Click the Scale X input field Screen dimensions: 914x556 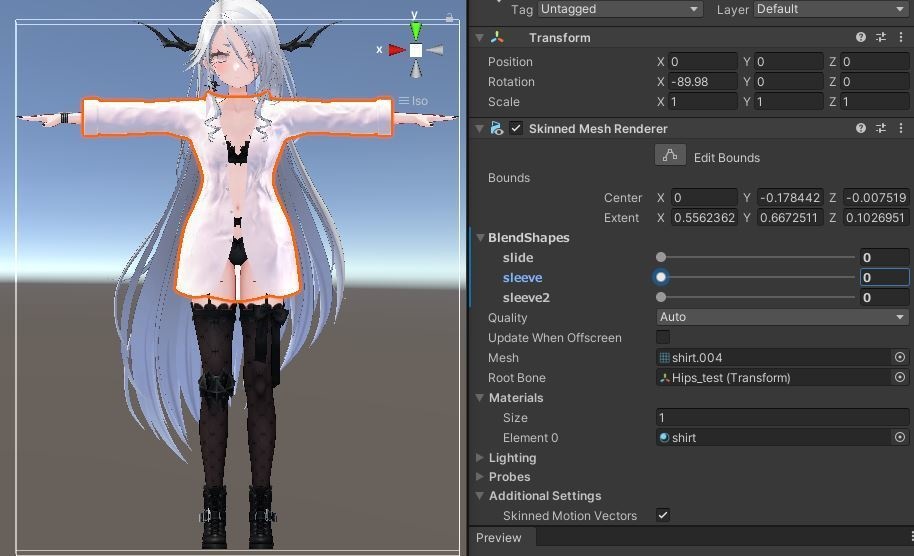[702, 101]
